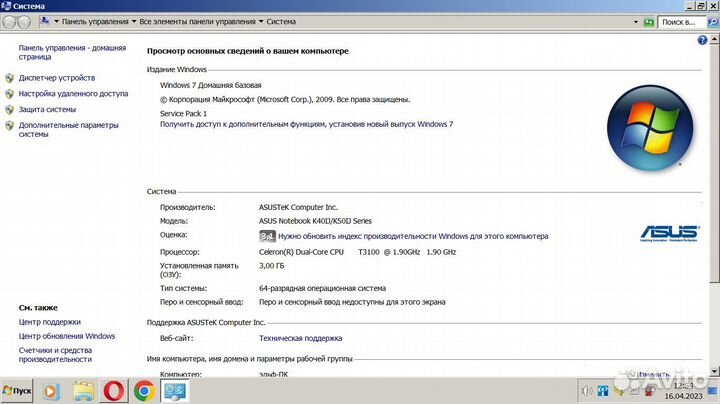
Task: Click the Поиск search field
Action: [x=682, y=22]
